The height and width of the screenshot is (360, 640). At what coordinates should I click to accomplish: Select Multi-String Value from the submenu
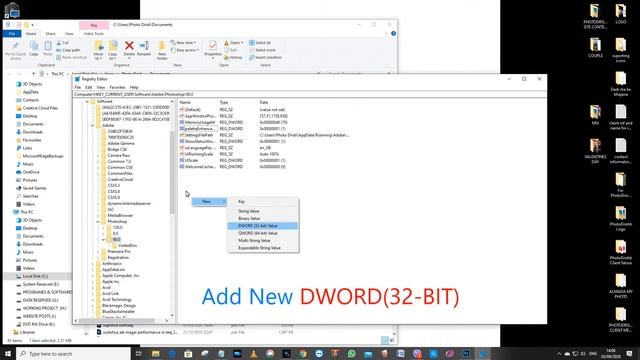point(263,240)
